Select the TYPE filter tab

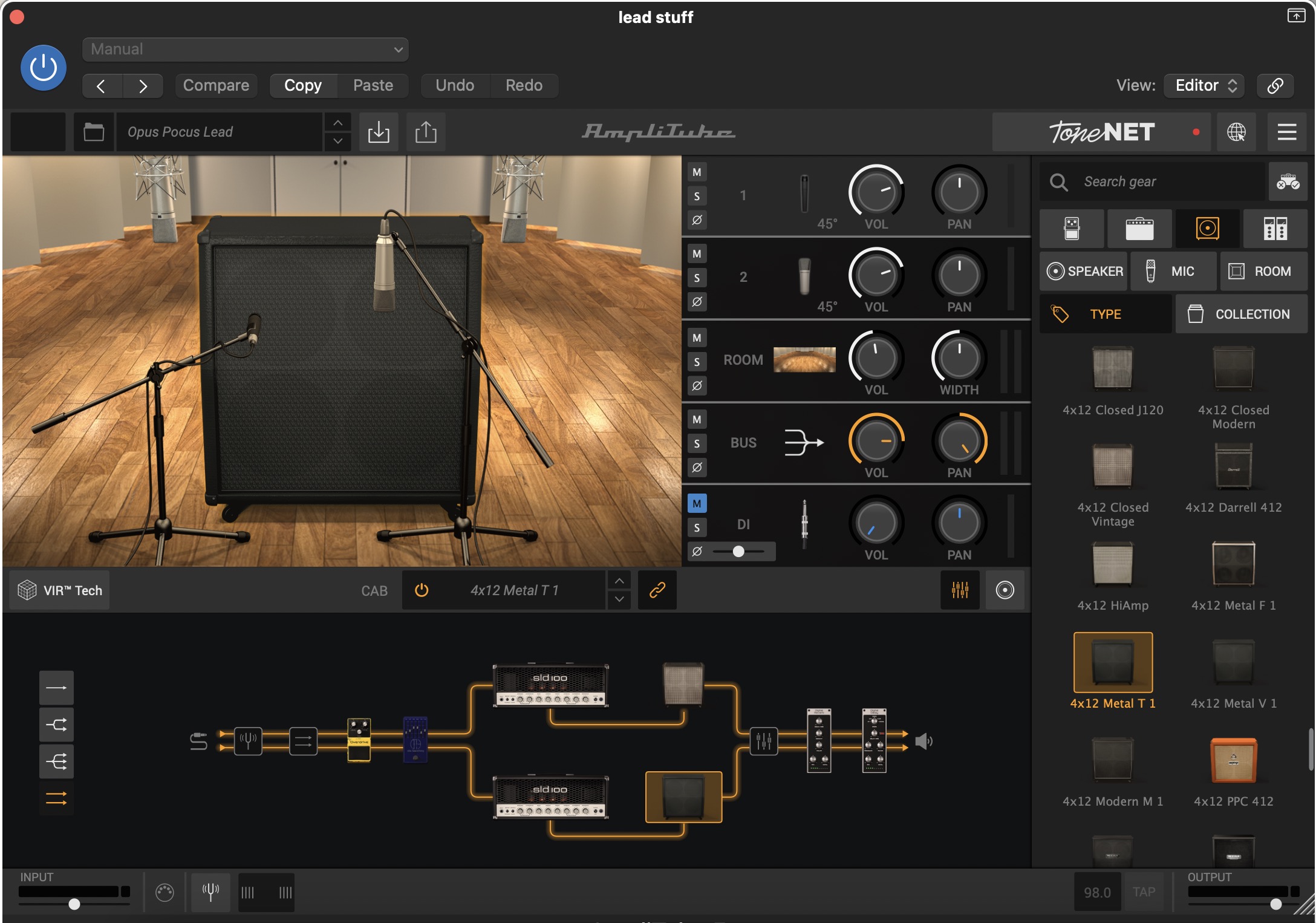(1106, 314)
